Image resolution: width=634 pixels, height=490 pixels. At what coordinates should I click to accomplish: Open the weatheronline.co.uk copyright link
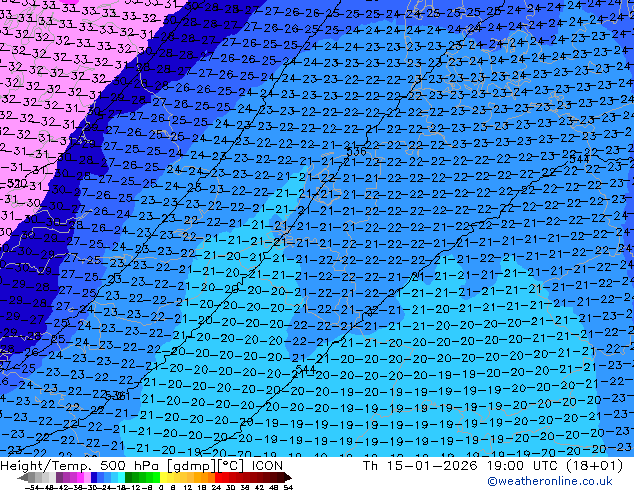point(550,481)
